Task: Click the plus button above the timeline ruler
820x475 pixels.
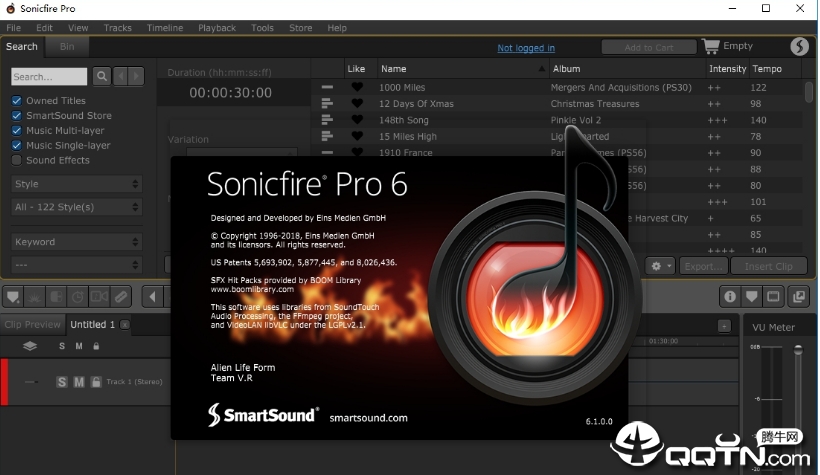Action: (x=724, y=326)
